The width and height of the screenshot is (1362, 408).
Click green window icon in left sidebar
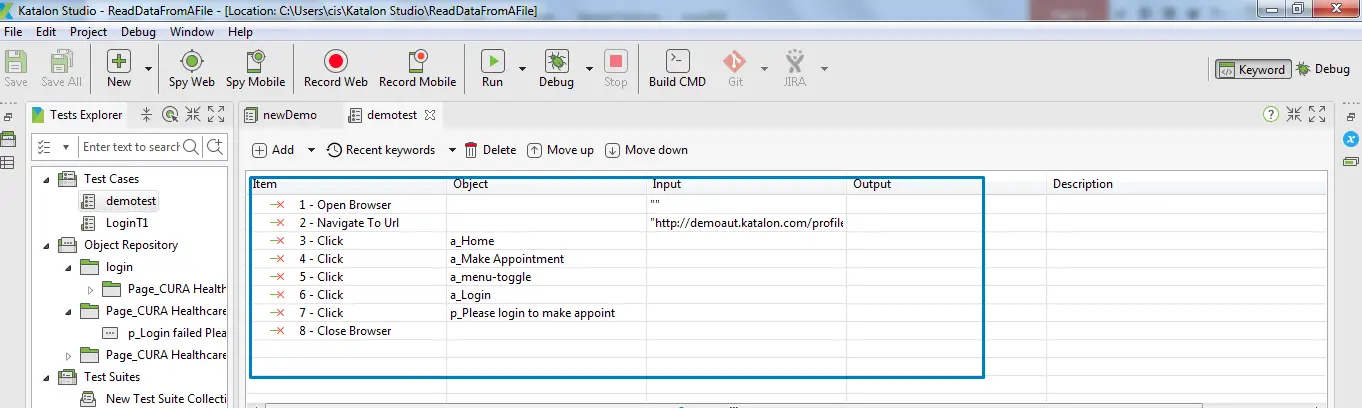pyautogui.click(x=8, y=139)
